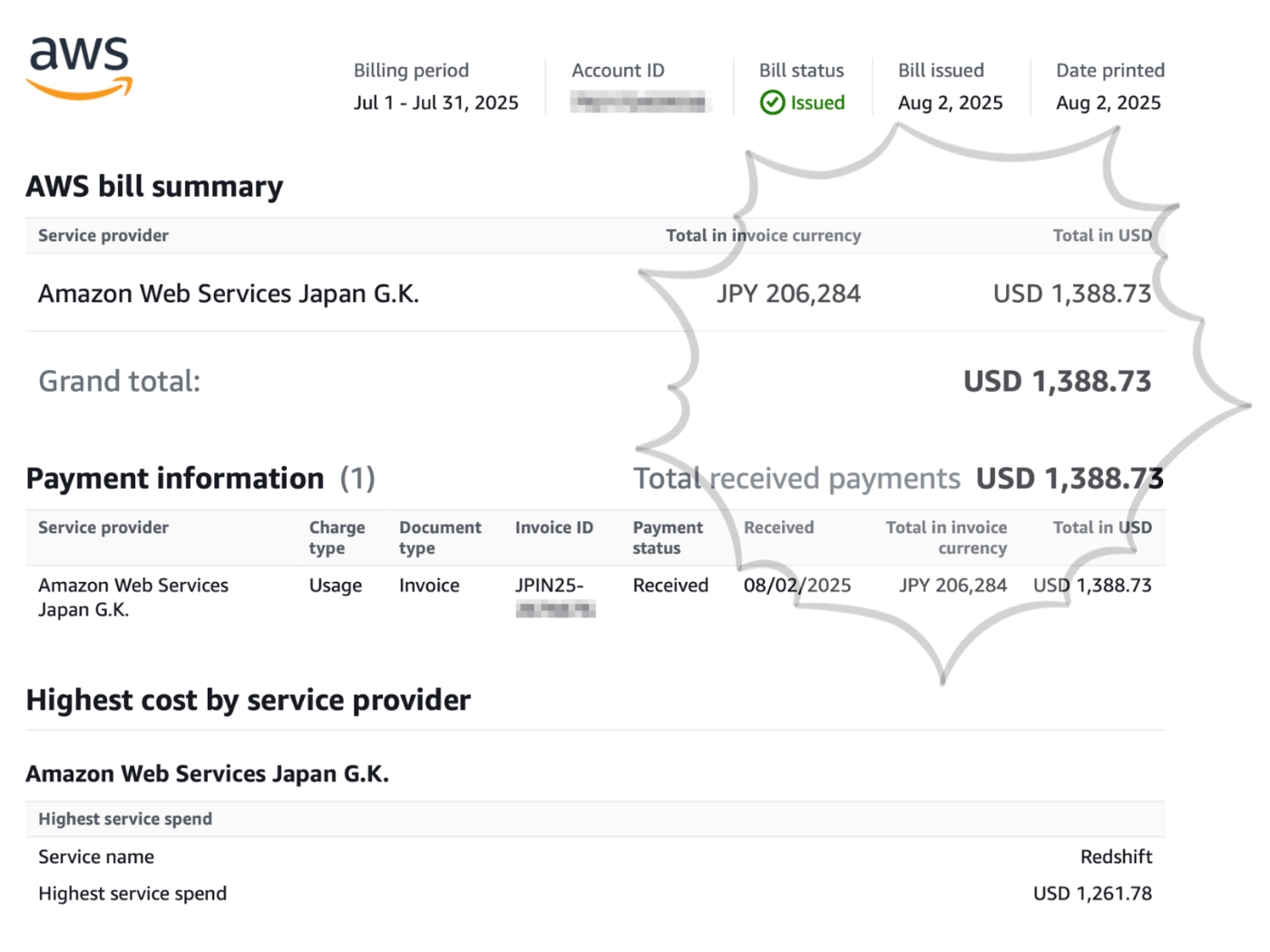
Task: Click the 'Charge type' column header
Action: pyautogui.click(x=337, y=538)
